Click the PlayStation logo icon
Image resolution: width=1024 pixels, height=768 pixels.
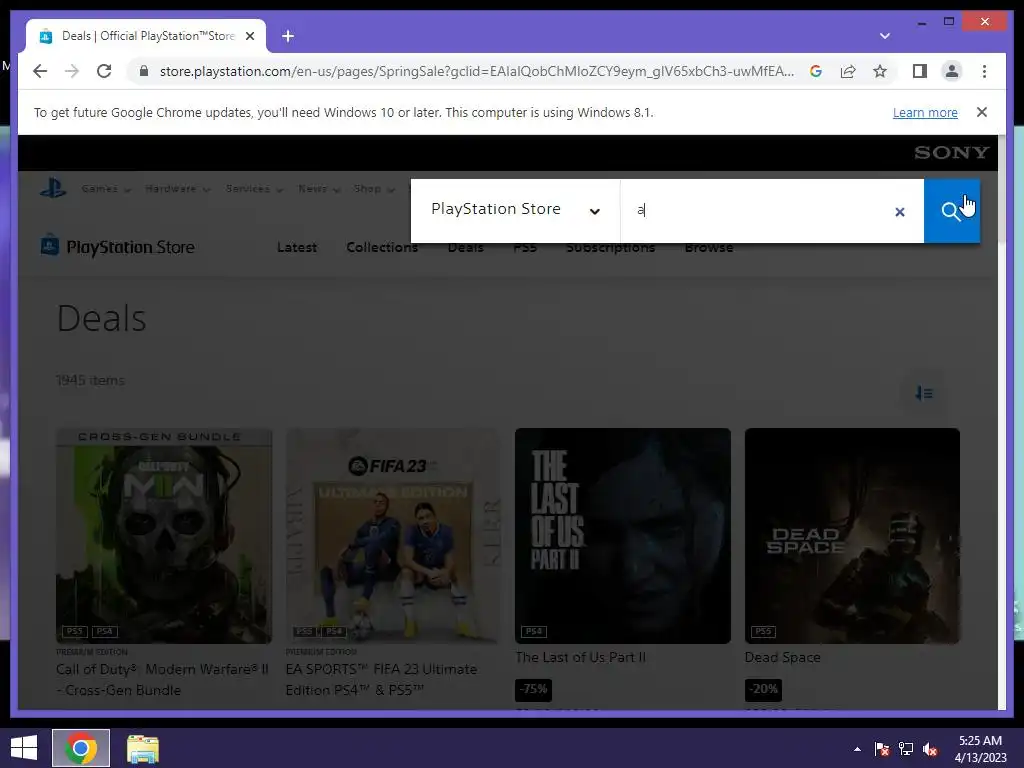pyautogui.click(x=53, y=189)
